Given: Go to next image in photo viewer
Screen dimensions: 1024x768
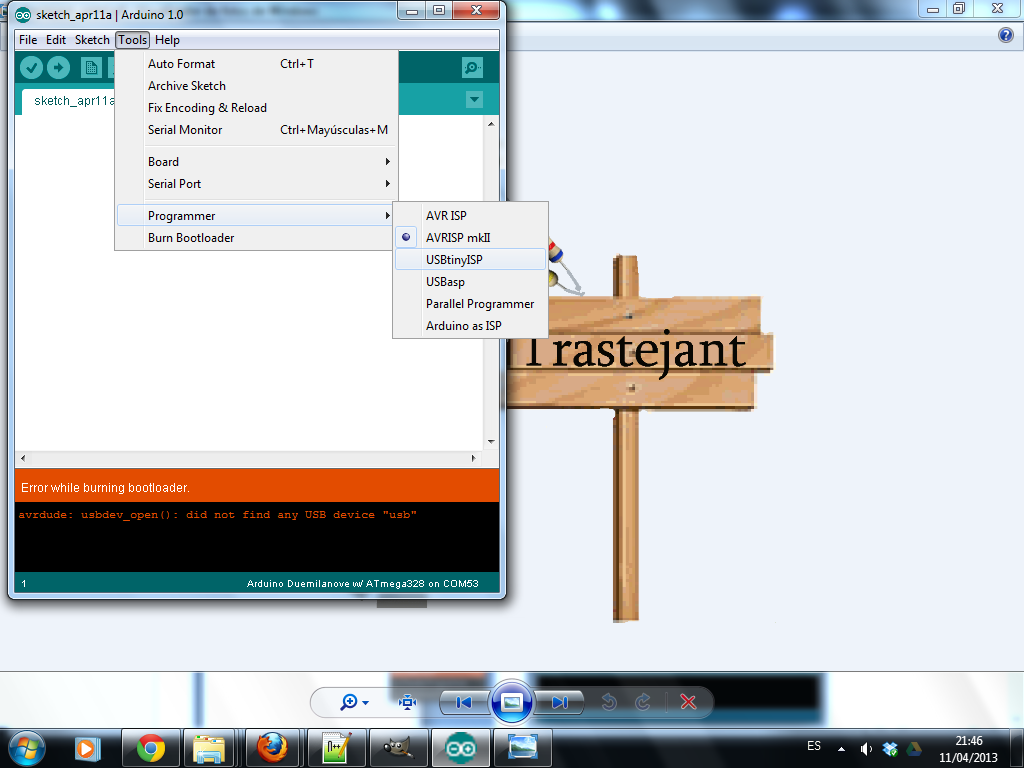Looking at the screenshot, I should [x=559, y=702].
